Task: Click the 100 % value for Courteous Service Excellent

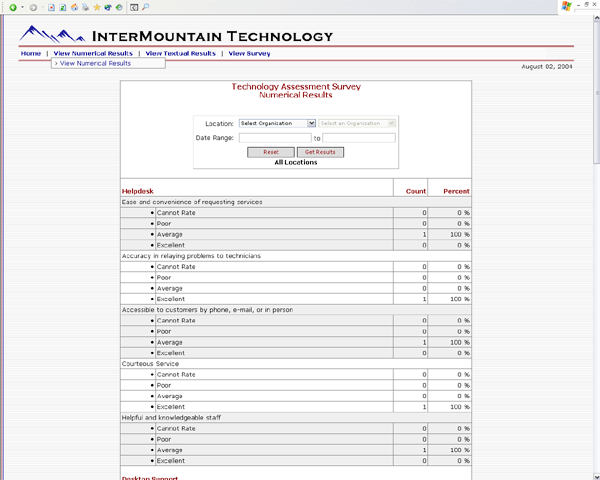Action: [460, 407]
